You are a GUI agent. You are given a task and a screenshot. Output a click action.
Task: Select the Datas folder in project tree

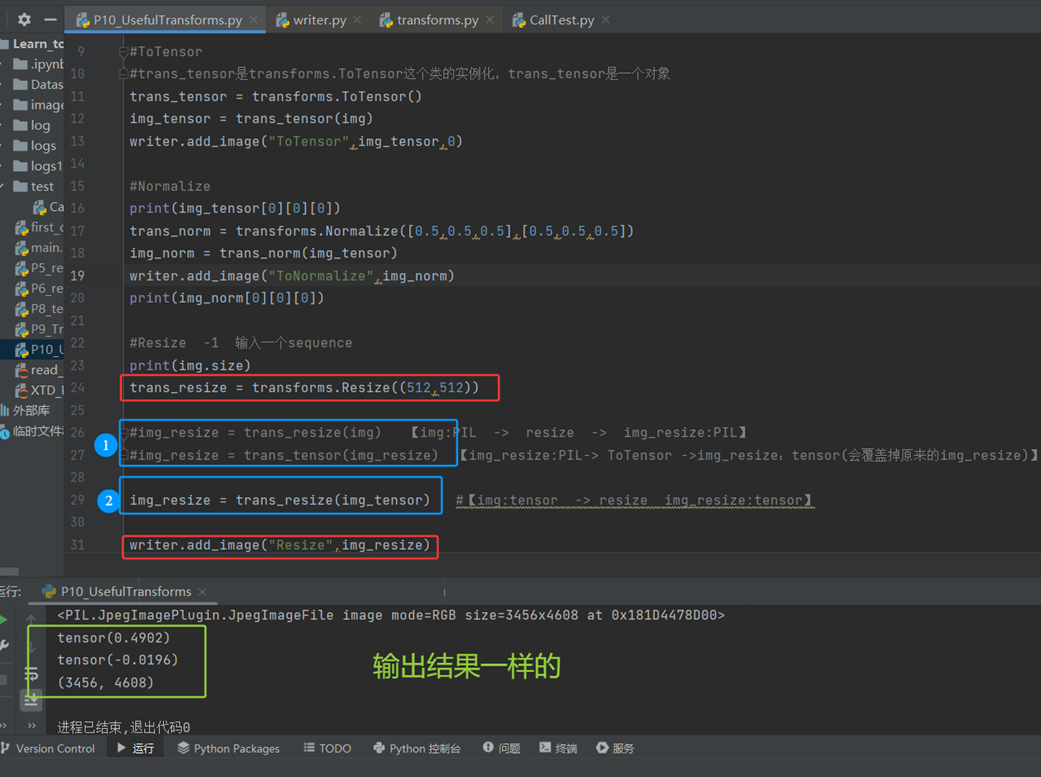39,84
